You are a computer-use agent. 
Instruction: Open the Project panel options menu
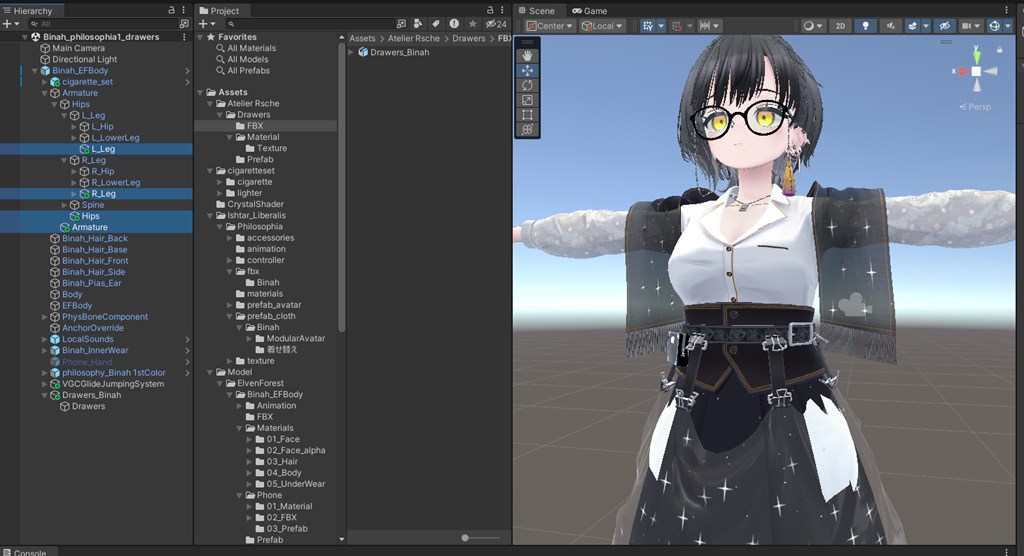502,10
